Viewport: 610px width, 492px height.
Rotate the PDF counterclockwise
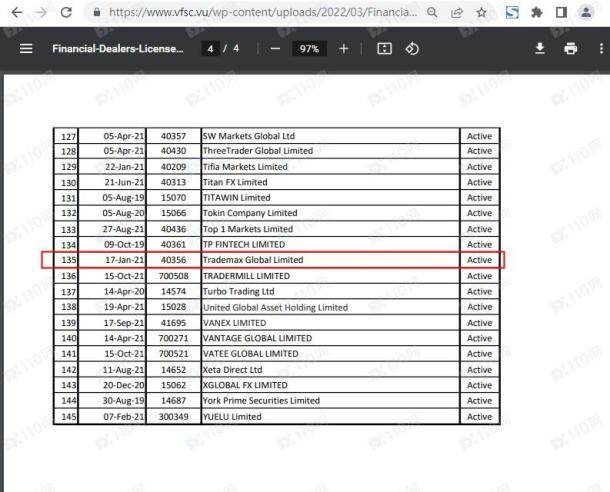pos(412,49)
